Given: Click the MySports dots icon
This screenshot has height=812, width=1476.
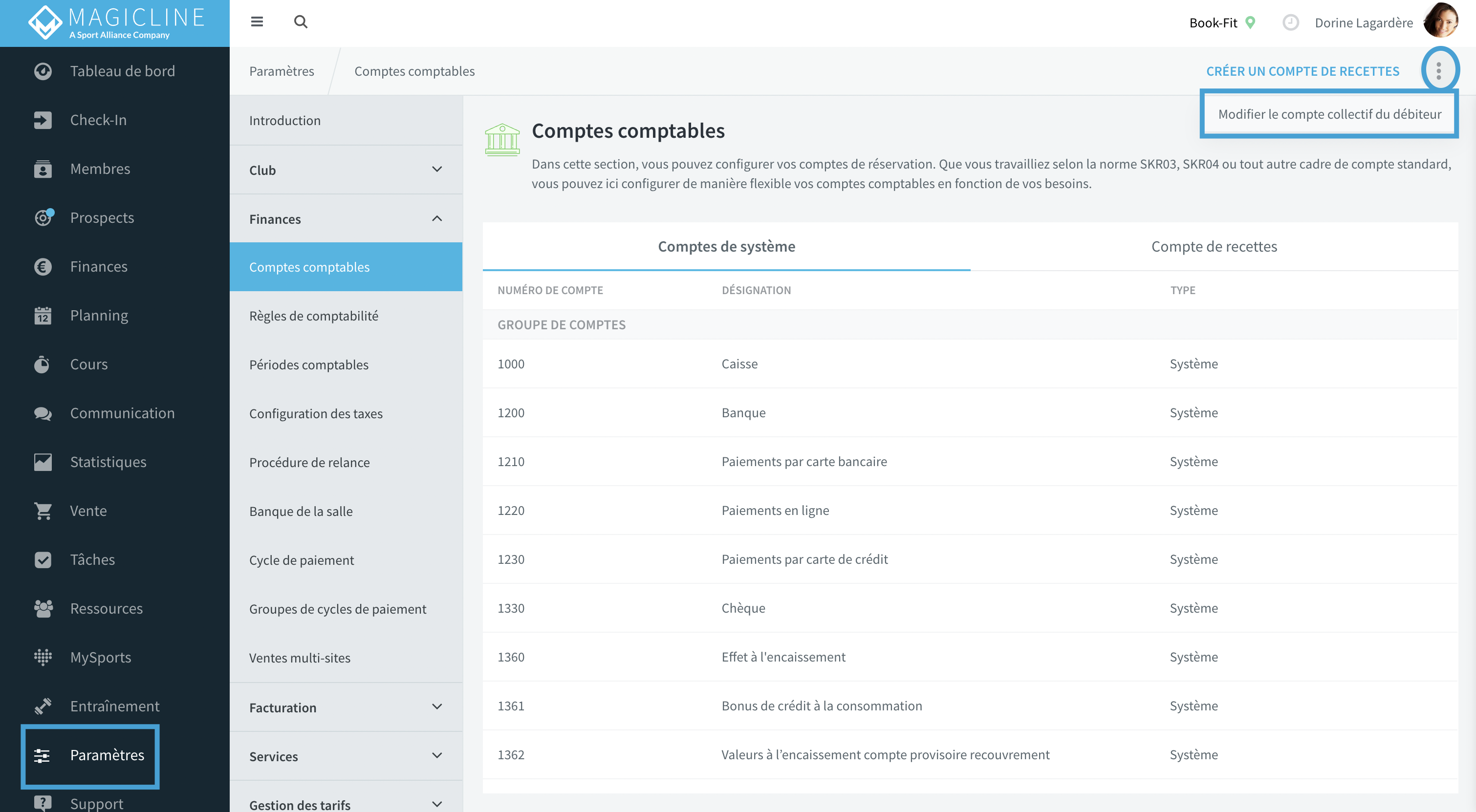Looking at the screenshot, I should point(43,657).
